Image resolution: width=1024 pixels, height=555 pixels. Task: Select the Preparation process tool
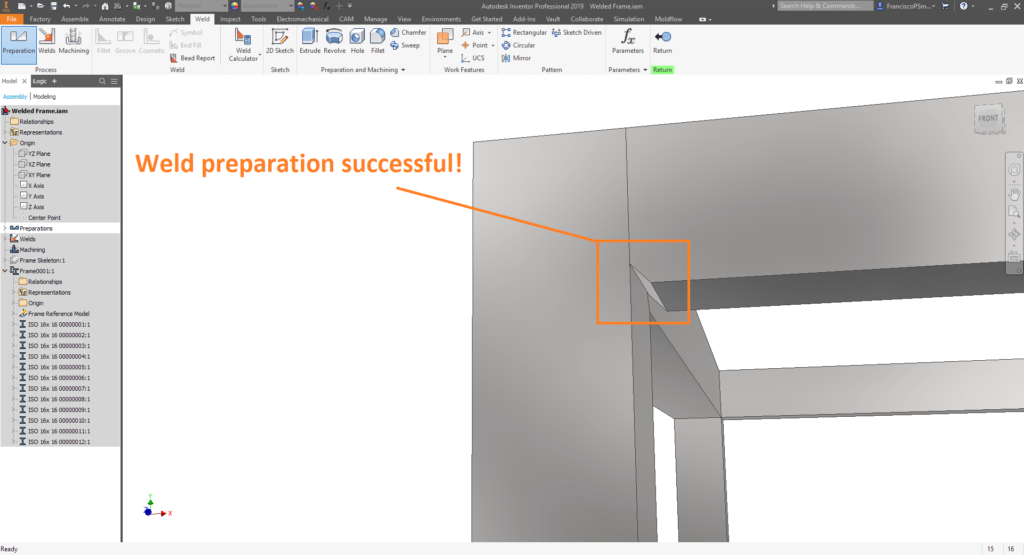click(18, 44)
